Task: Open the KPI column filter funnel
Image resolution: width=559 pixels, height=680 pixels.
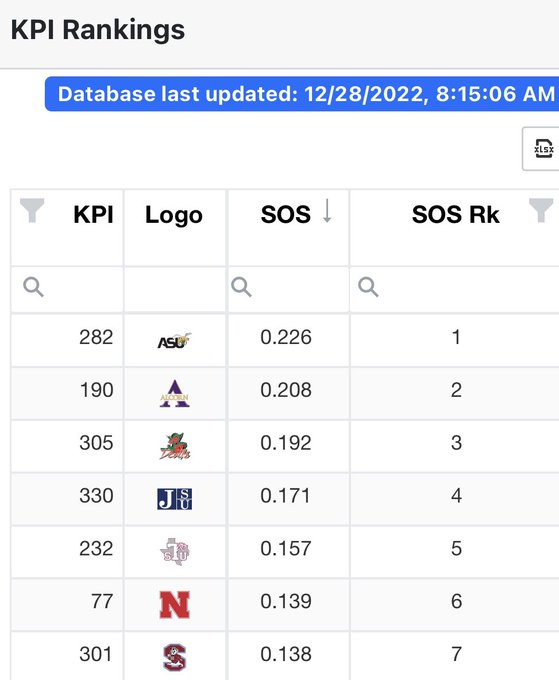Action: pyautogui.click(x=32, y=210)
